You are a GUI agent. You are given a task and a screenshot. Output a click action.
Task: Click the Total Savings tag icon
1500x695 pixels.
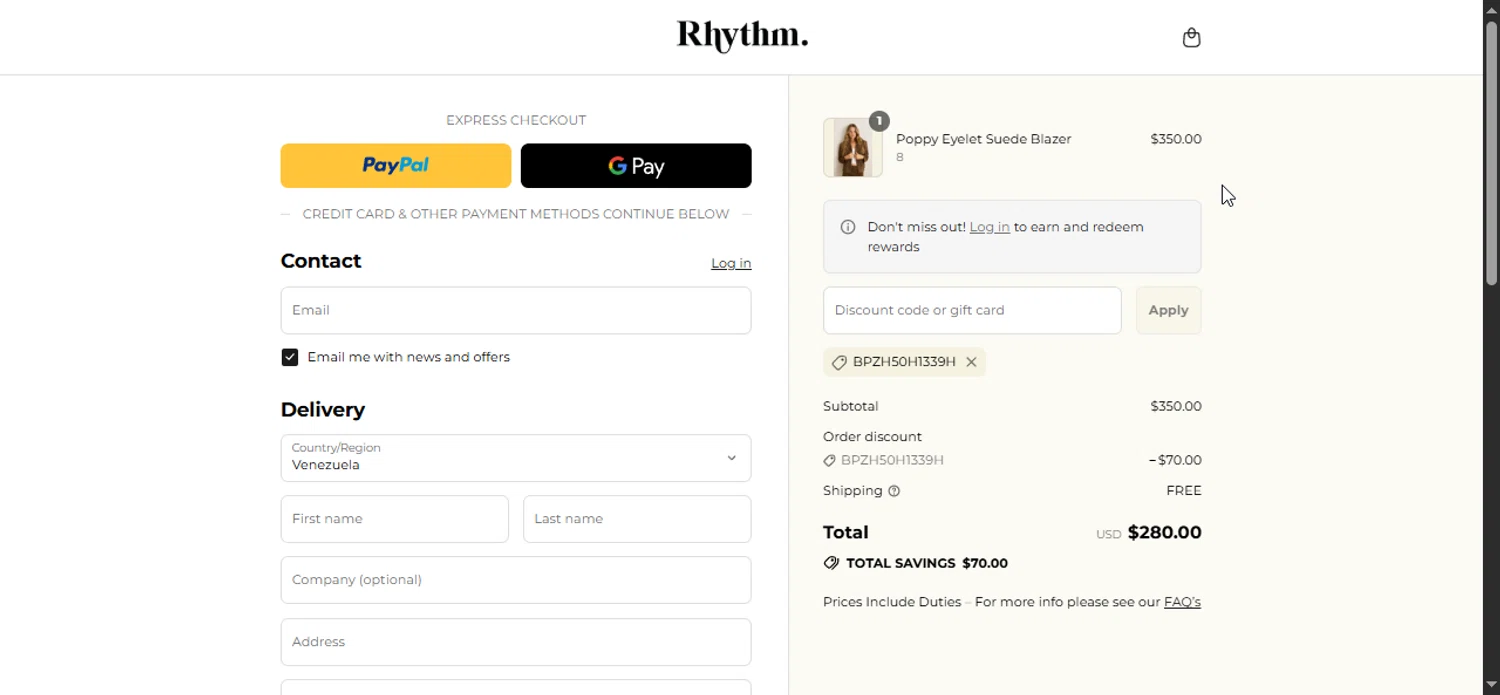tap(831, 563)
